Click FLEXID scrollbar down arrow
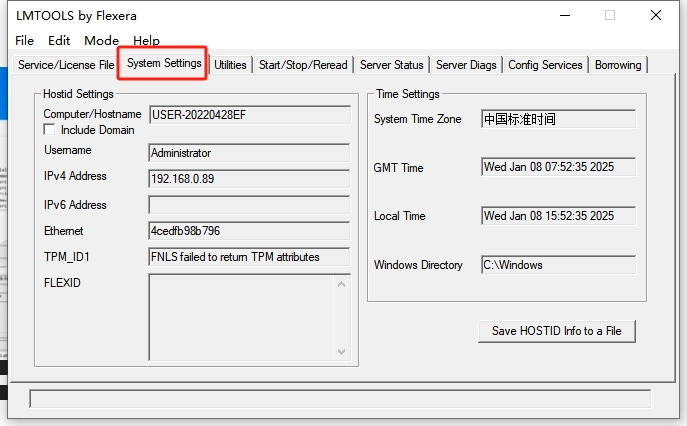Screen dimensions: 687x426 coord(342,351)
